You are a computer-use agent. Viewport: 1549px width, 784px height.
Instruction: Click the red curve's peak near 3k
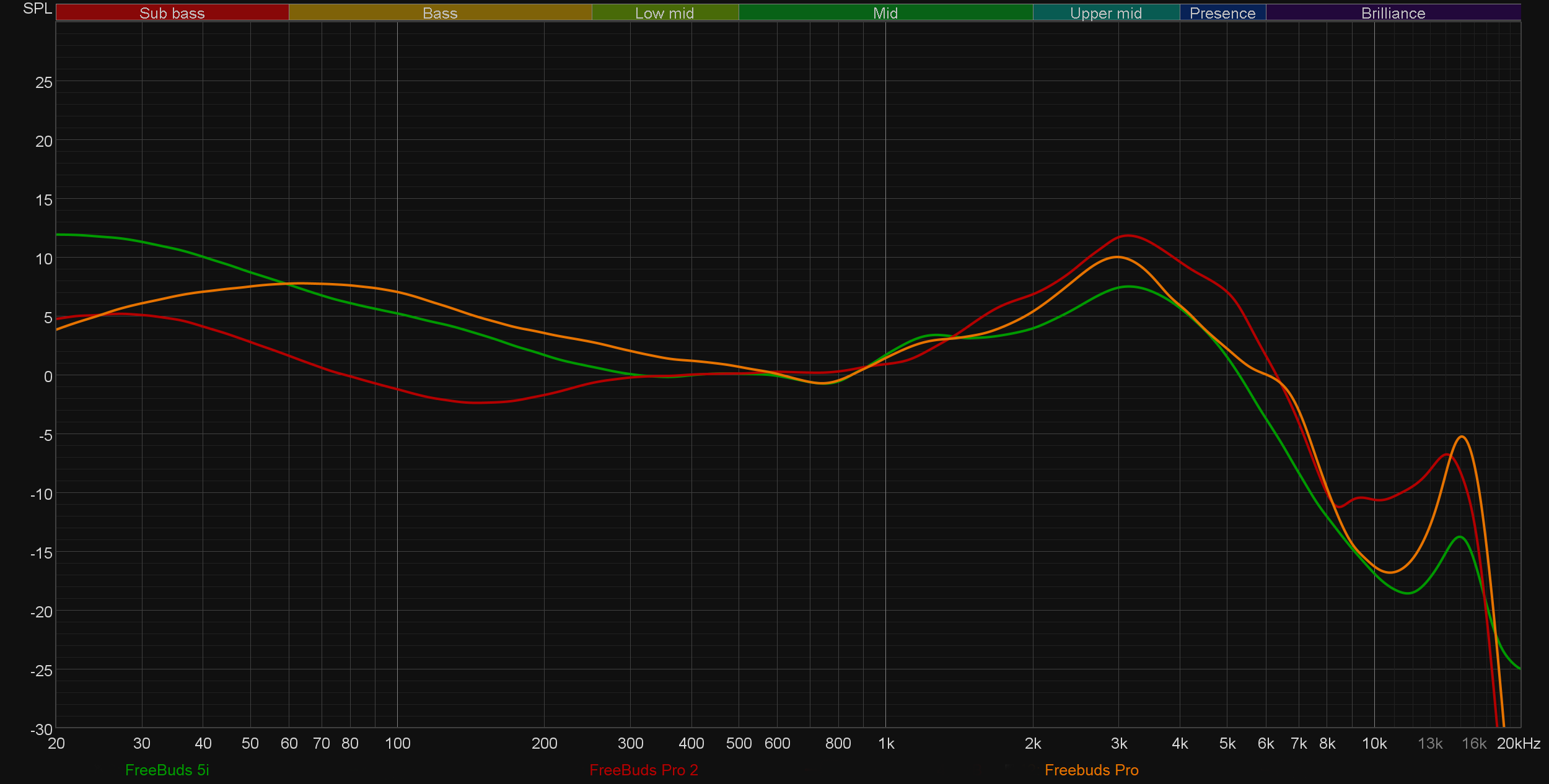1128,235
